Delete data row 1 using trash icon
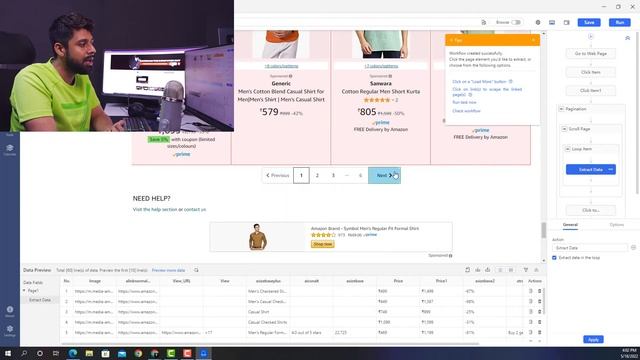 [x=539, y=291]
